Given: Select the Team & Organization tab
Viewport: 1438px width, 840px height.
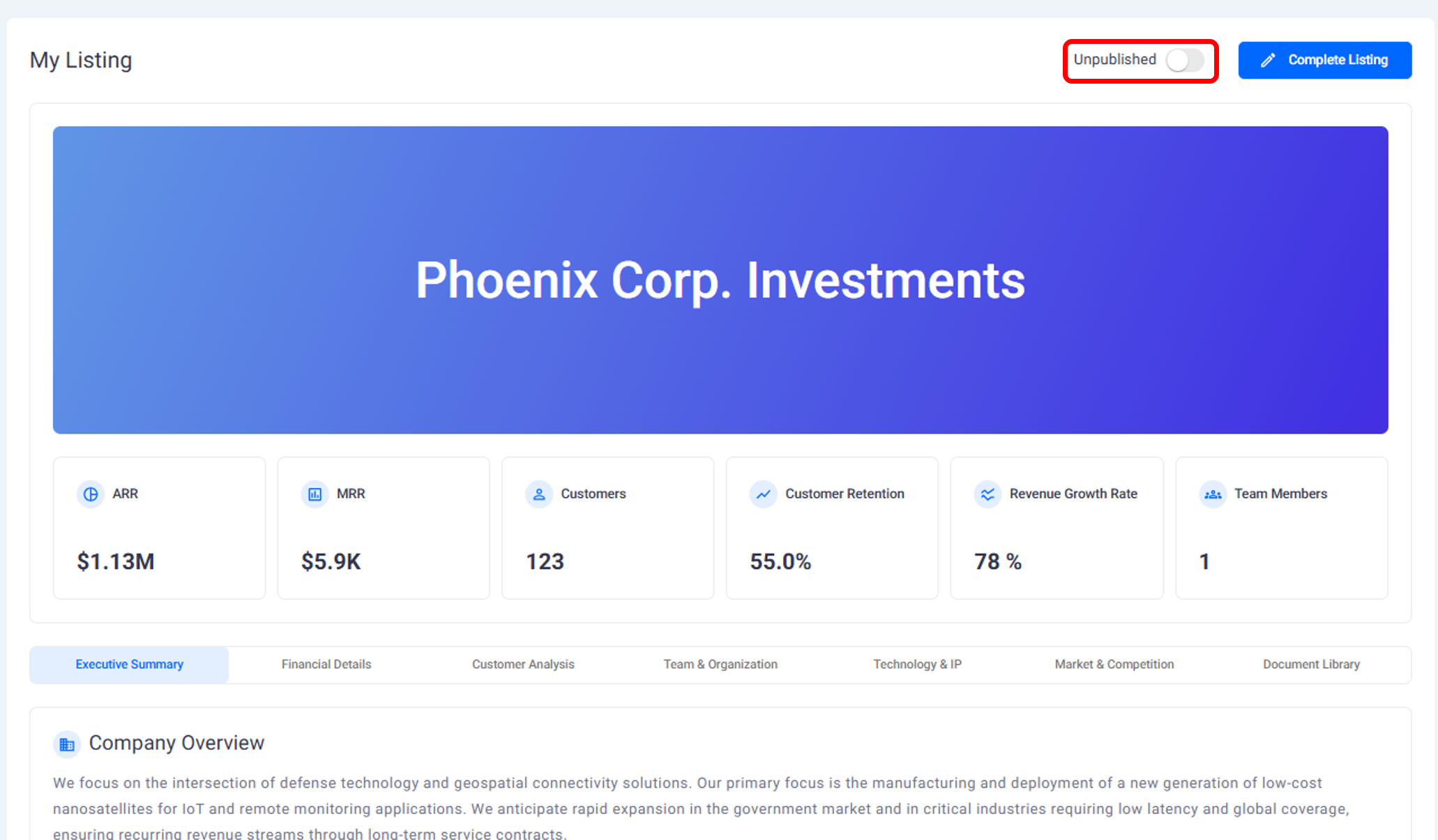Looking at the screenshot, I should 720,664.
